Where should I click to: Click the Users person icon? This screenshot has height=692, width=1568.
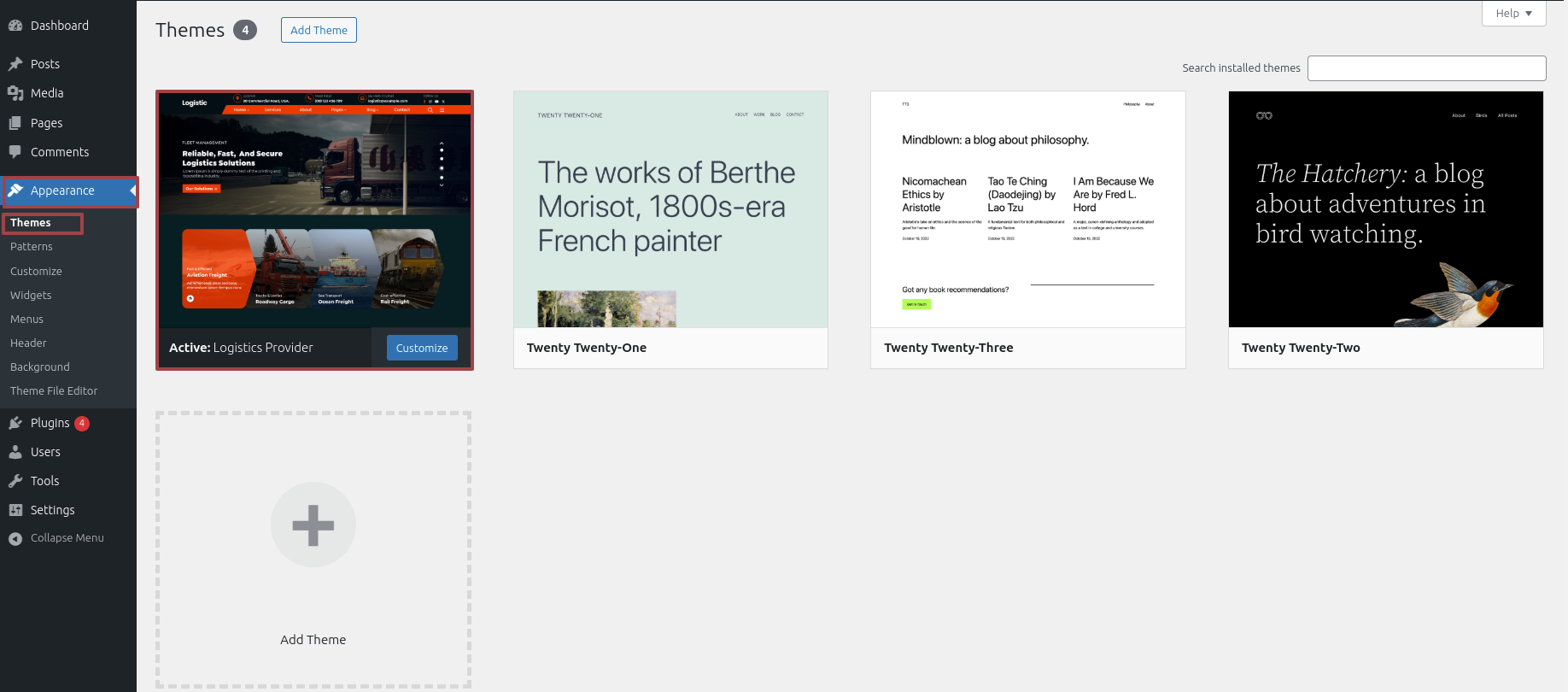click(x=15, y=452)
